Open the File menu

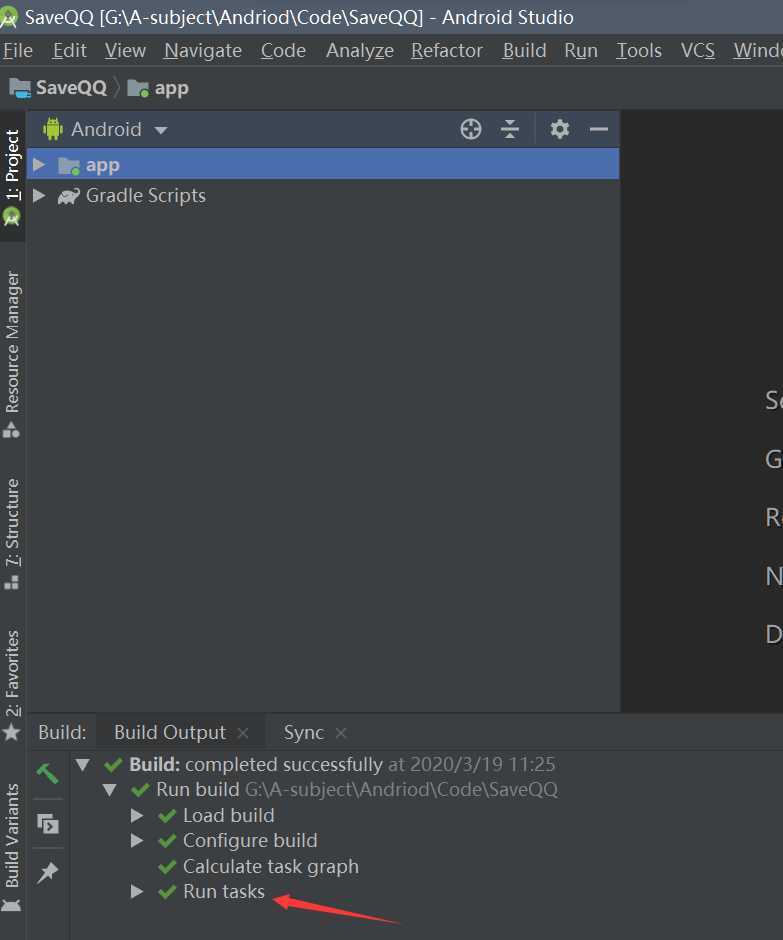17,50
